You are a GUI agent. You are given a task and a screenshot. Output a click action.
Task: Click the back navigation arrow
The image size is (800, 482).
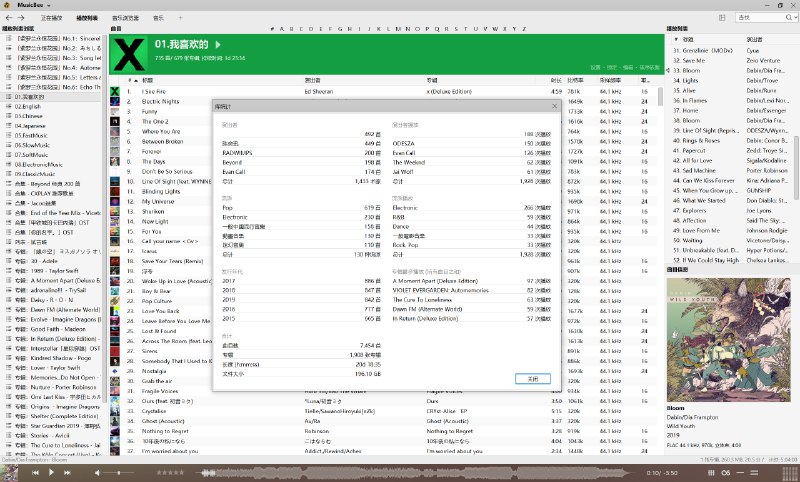click(7, 18)
